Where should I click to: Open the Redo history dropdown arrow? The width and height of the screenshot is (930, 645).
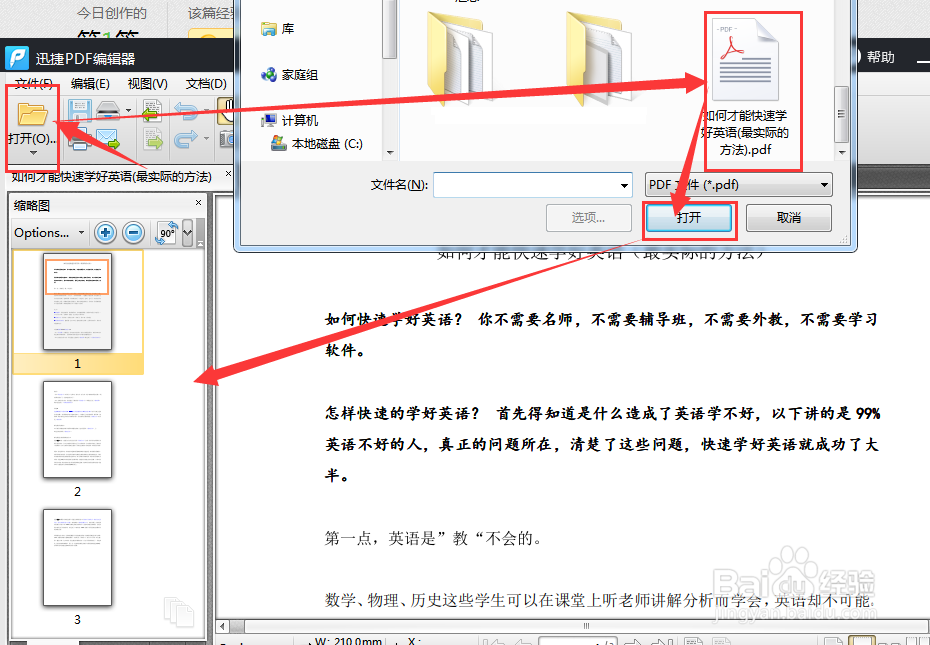[206, 139]
